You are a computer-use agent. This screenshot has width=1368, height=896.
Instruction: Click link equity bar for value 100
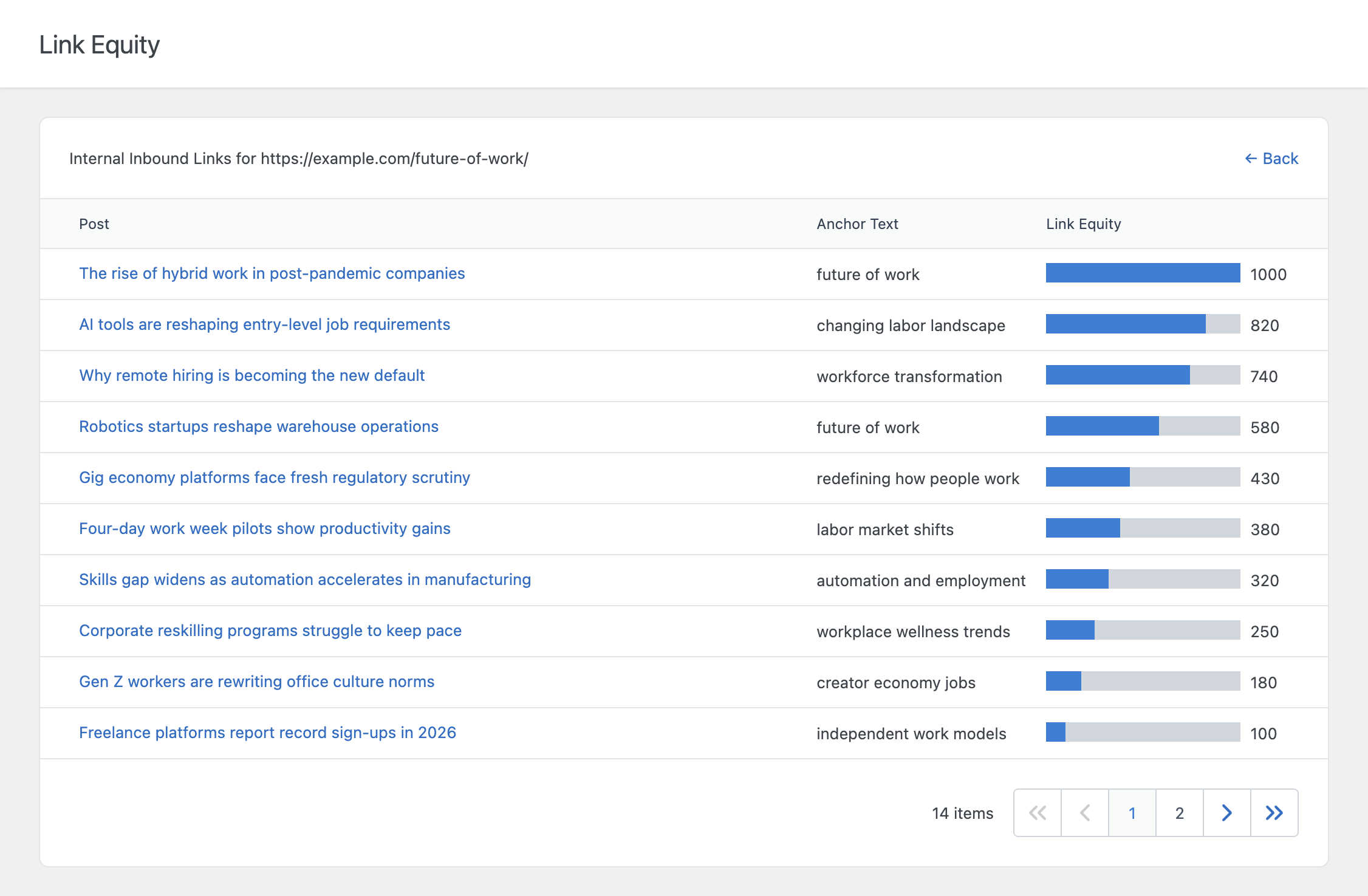1143,732
